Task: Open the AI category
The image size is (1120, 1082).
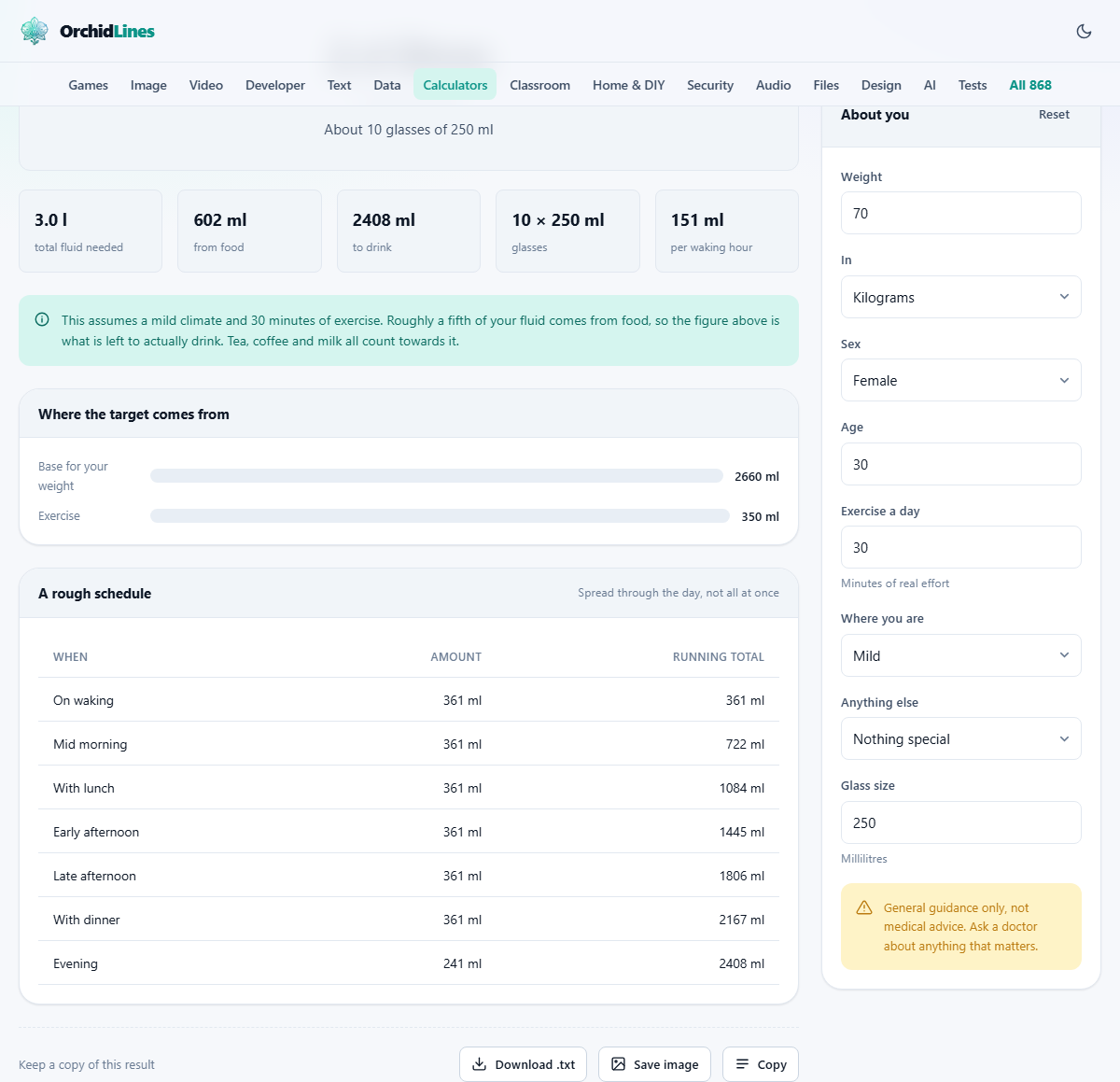Action: tap(930, 85)
